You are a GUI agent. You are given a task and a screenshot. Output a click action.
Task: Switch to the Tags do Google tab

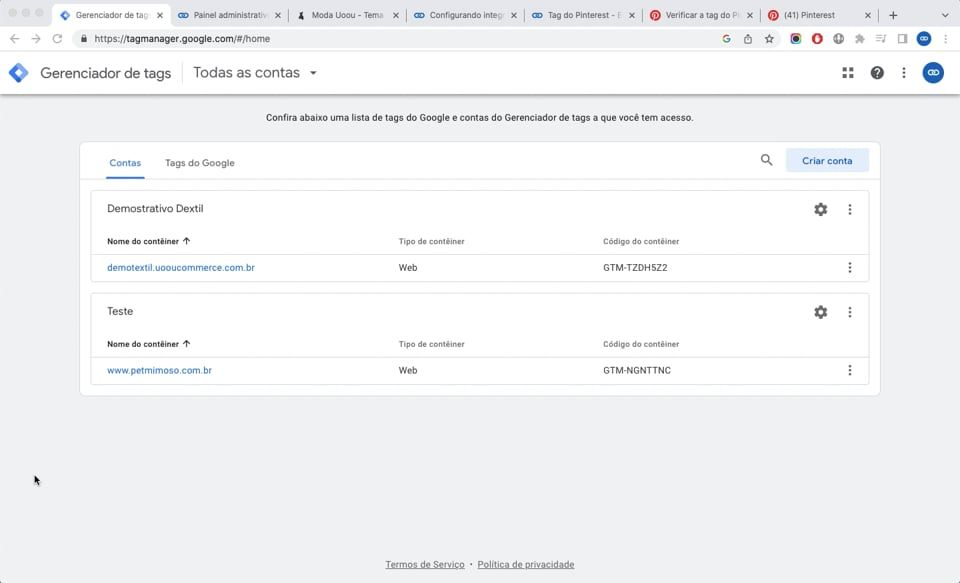click(x=198, y=162)
